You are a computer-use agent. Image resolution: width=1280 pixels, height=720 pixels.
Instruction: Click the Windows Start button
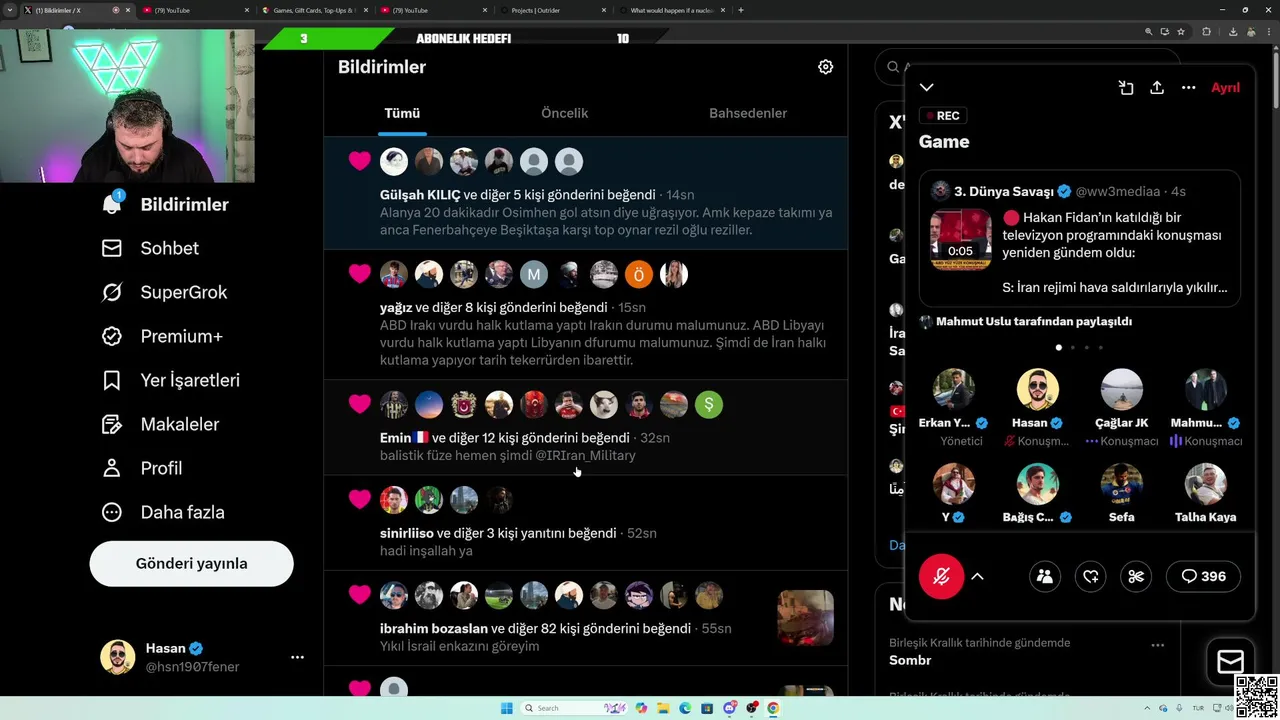point(506,708)
